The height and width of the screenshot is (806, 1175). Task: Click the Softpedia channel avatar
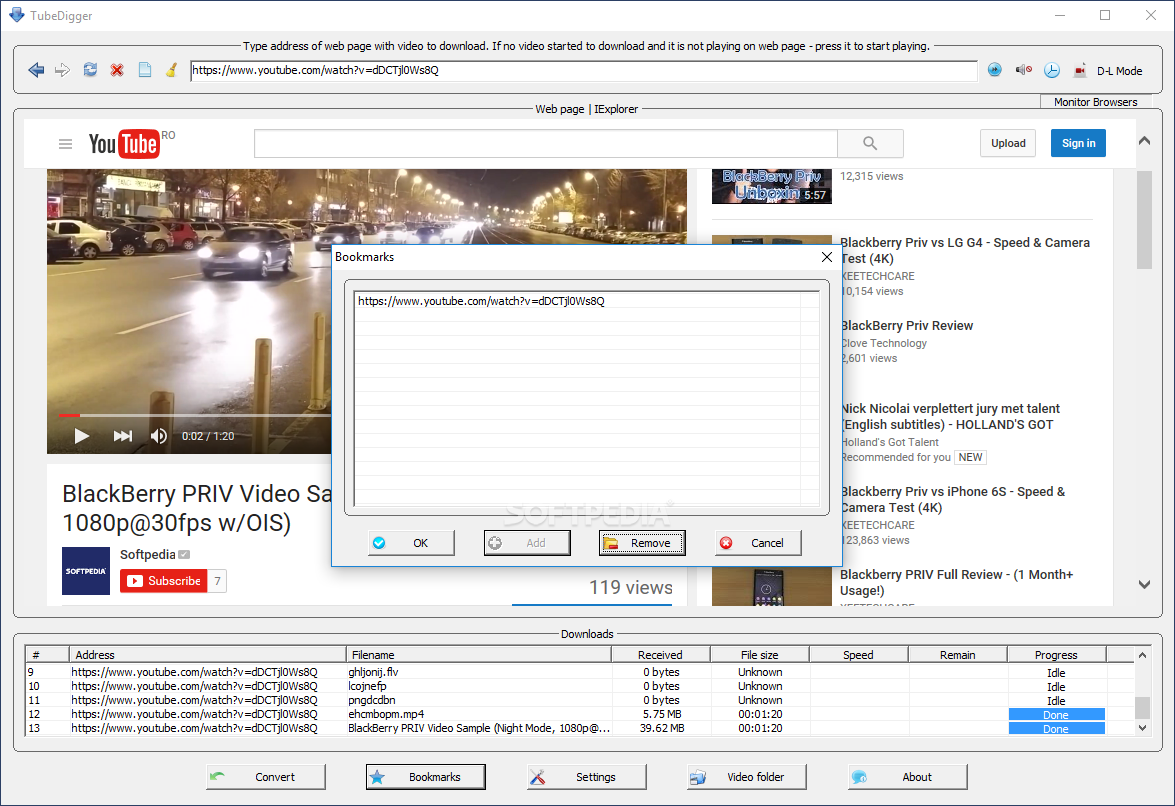(86, 571)
